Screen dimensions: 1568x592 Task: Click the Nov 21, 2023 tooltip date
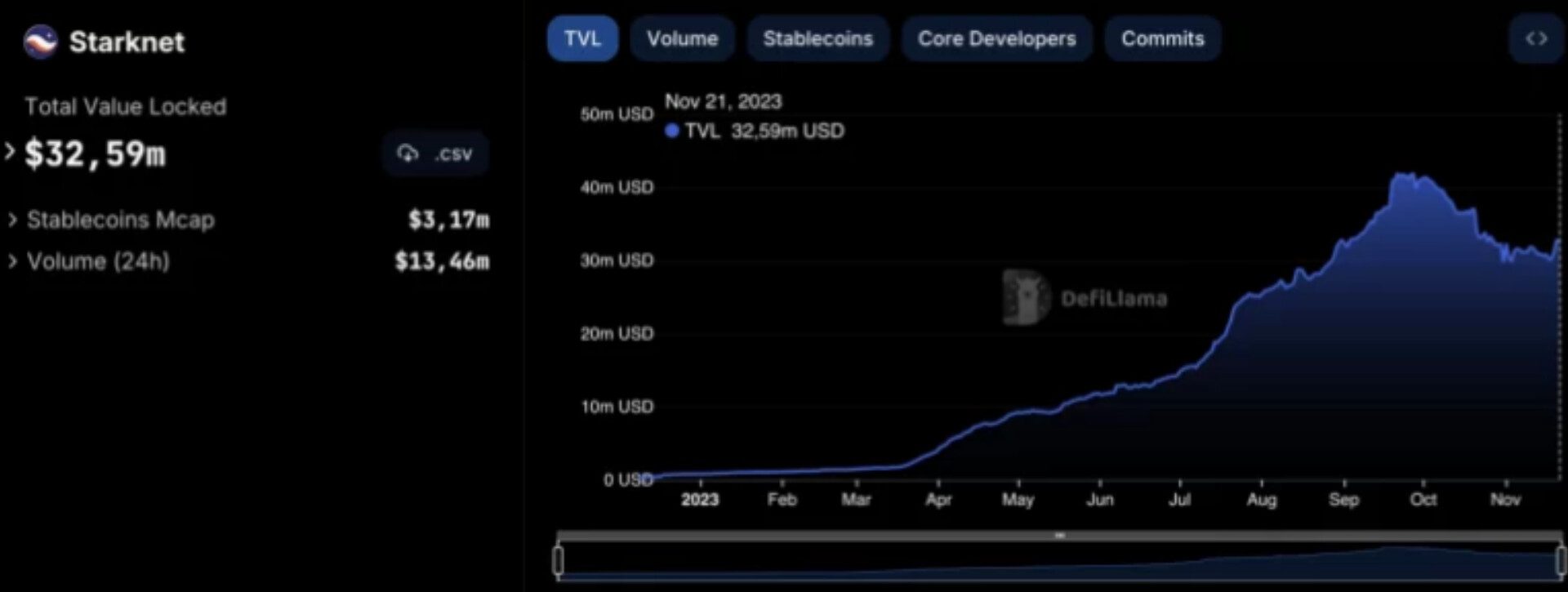[x=723, y=101]
